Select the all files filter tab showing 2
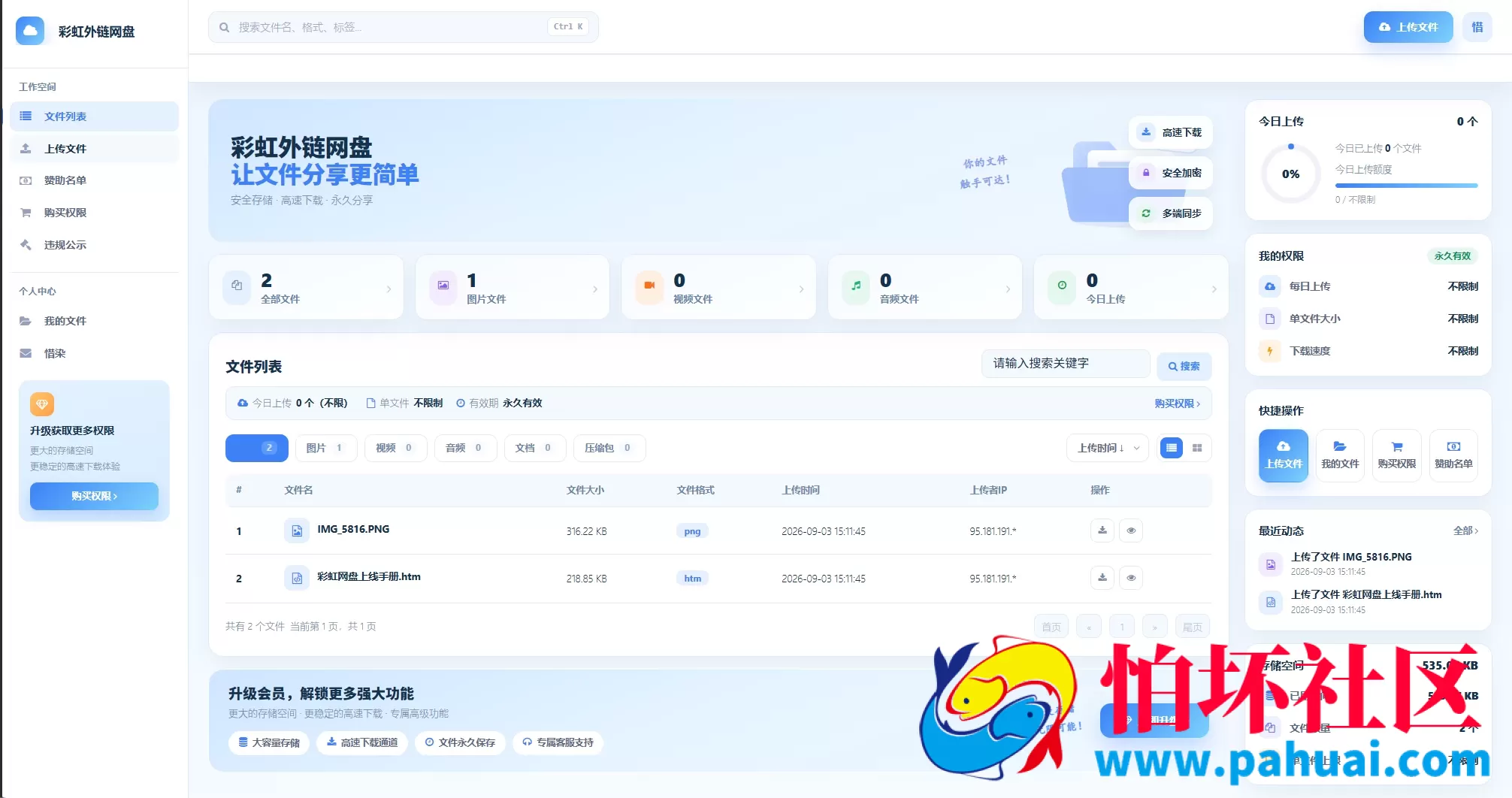This screenshot has height=798, width=1512. pyautogui.click(x=257, y=448)
